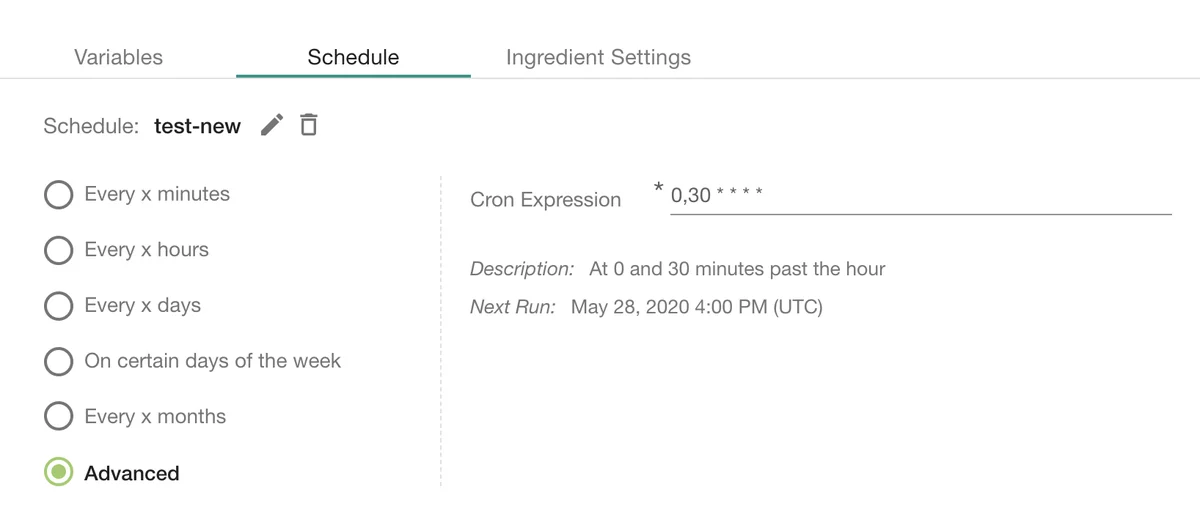Focus the Cron Expression input field
Viewport: 1200px width, 514px height.
(x=920, y=195)
